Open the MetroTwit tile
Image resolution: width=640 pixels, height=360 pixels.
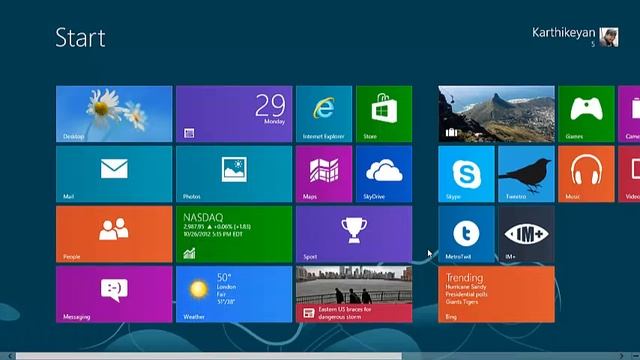[x=466, y=234]
